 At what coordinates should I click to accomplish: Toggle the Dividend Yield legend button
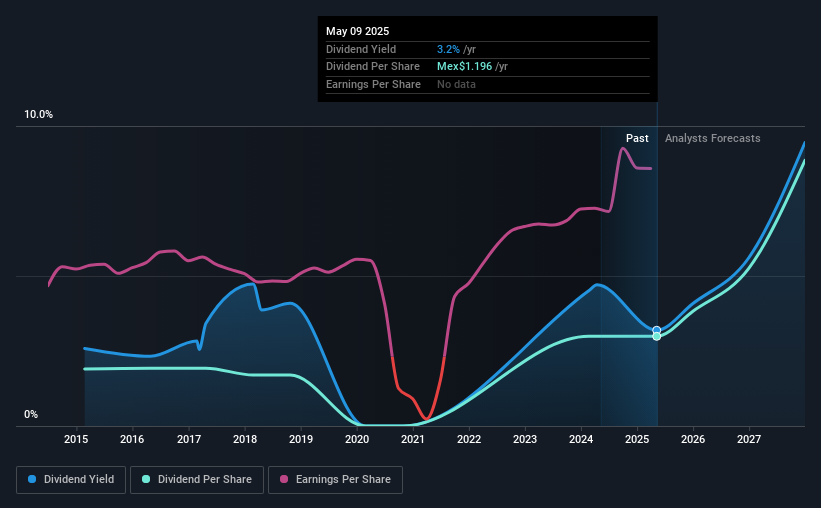click(71, 480)
